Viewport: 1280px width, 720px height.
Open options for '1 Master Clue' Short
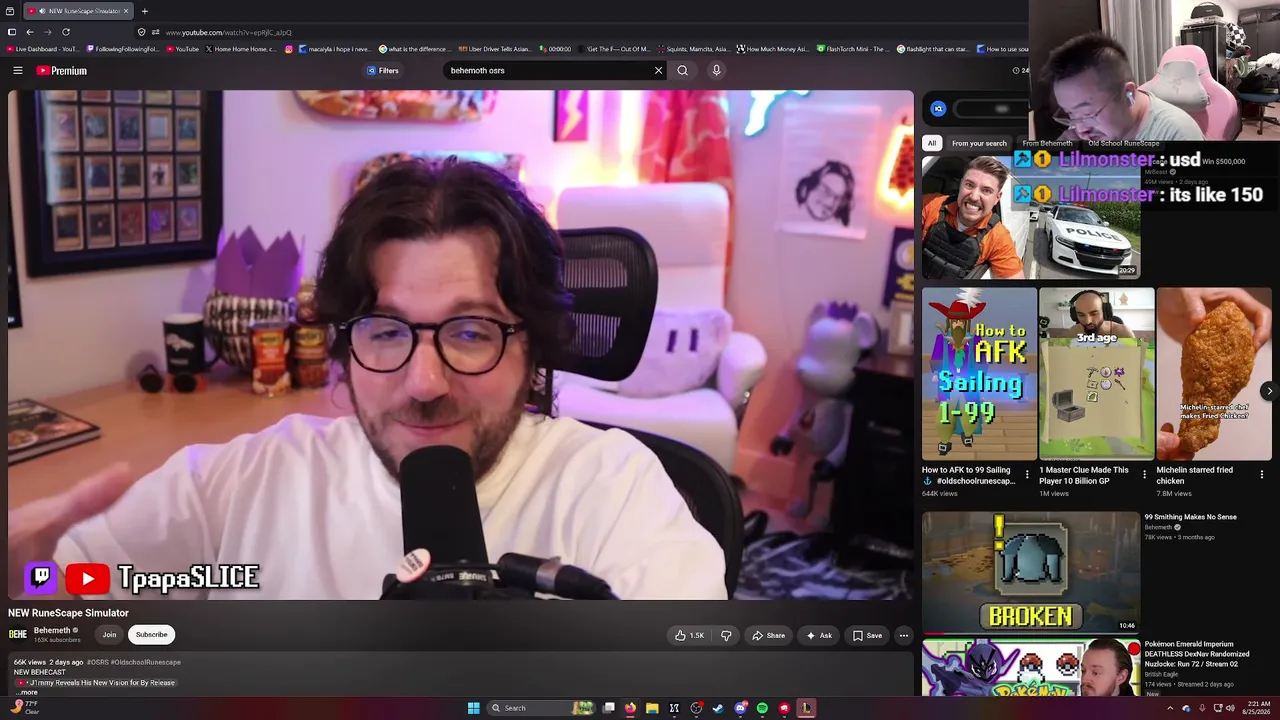click(x=1145, y=475)
